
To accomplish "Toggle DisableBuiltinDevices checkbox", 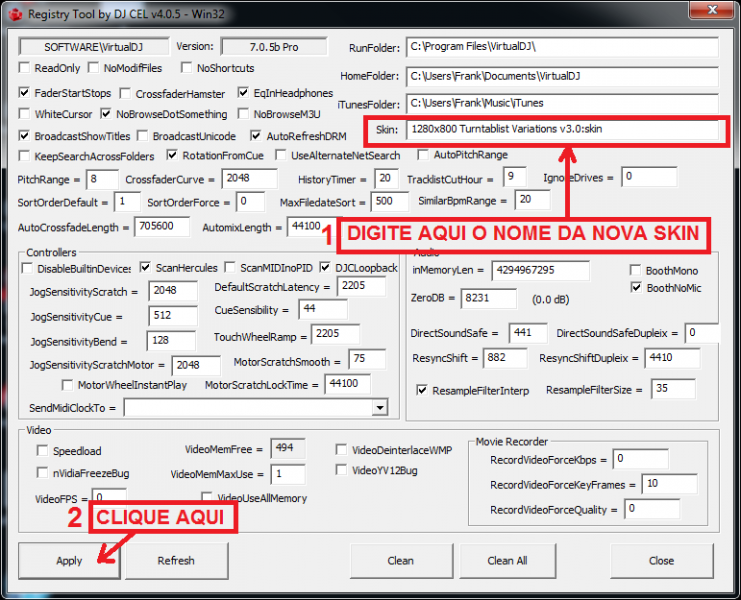I will point(27,268).
